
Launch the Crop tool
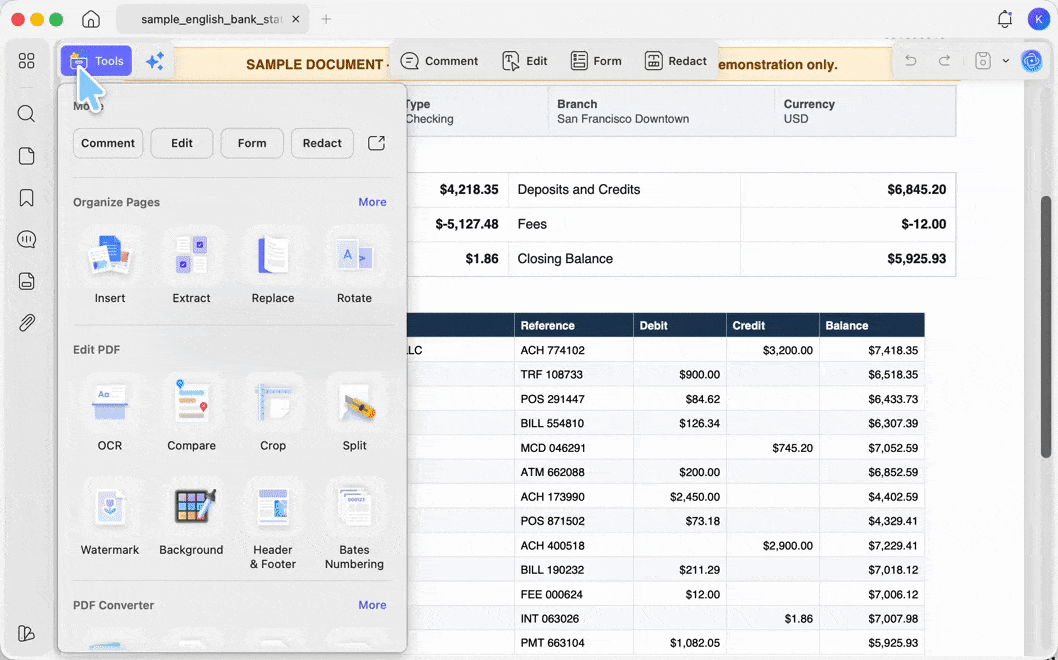click(273, 414)
